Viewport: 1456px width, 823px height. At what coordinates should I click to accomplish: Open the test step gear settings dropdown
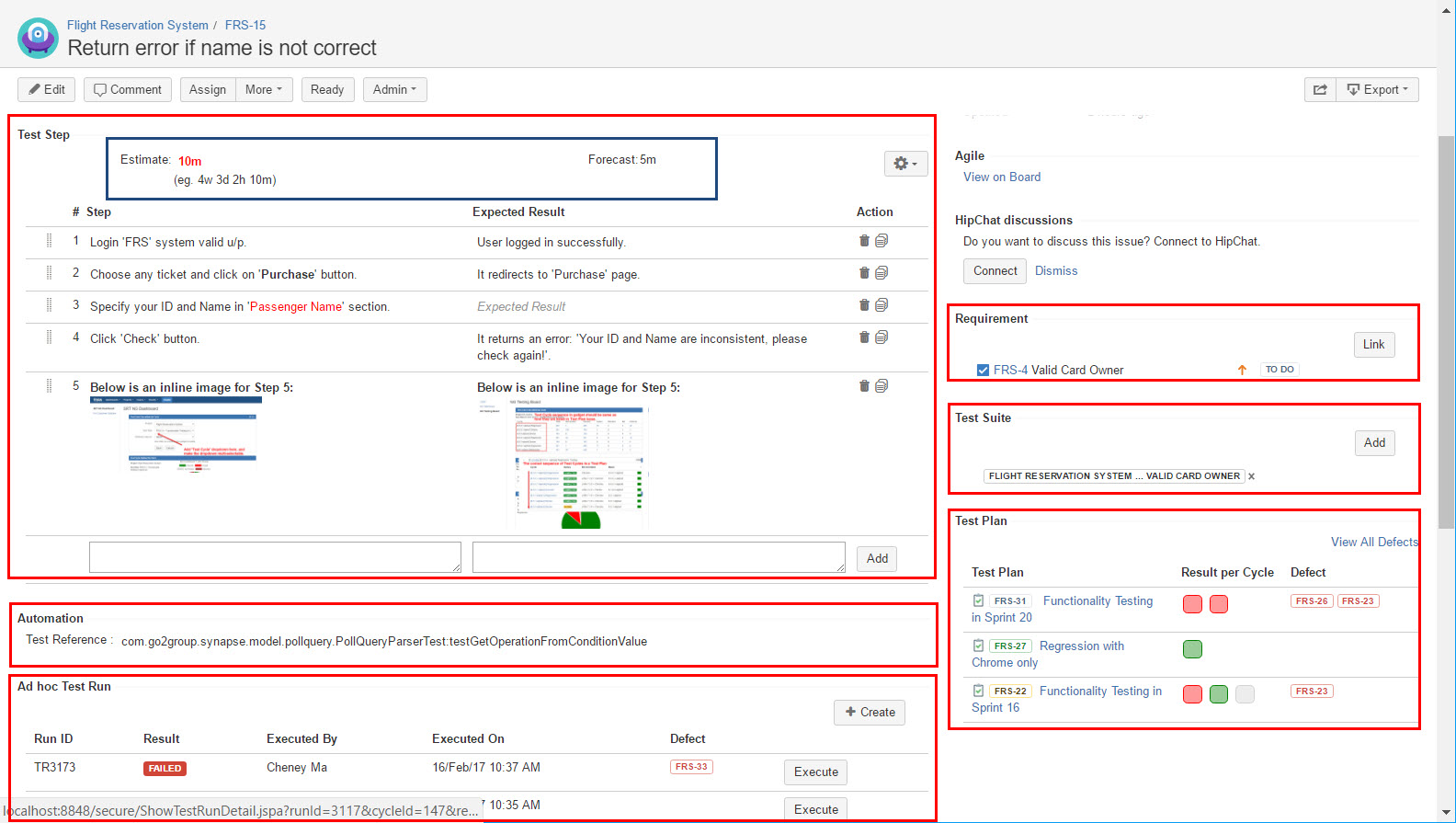click(905, 164)
